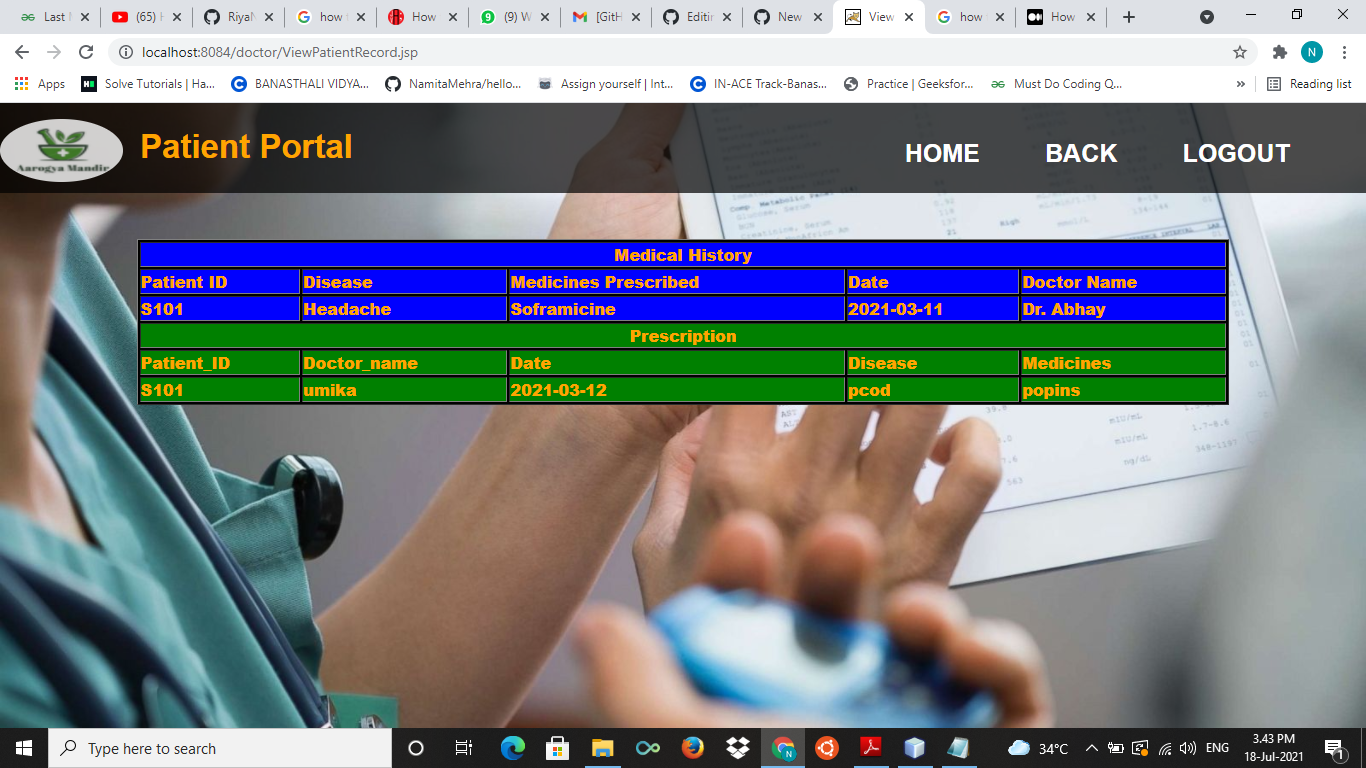Open the Chrome extensions puzzle icon
The width and height of the screenshot is (1366, 768).
point(1279,52)
